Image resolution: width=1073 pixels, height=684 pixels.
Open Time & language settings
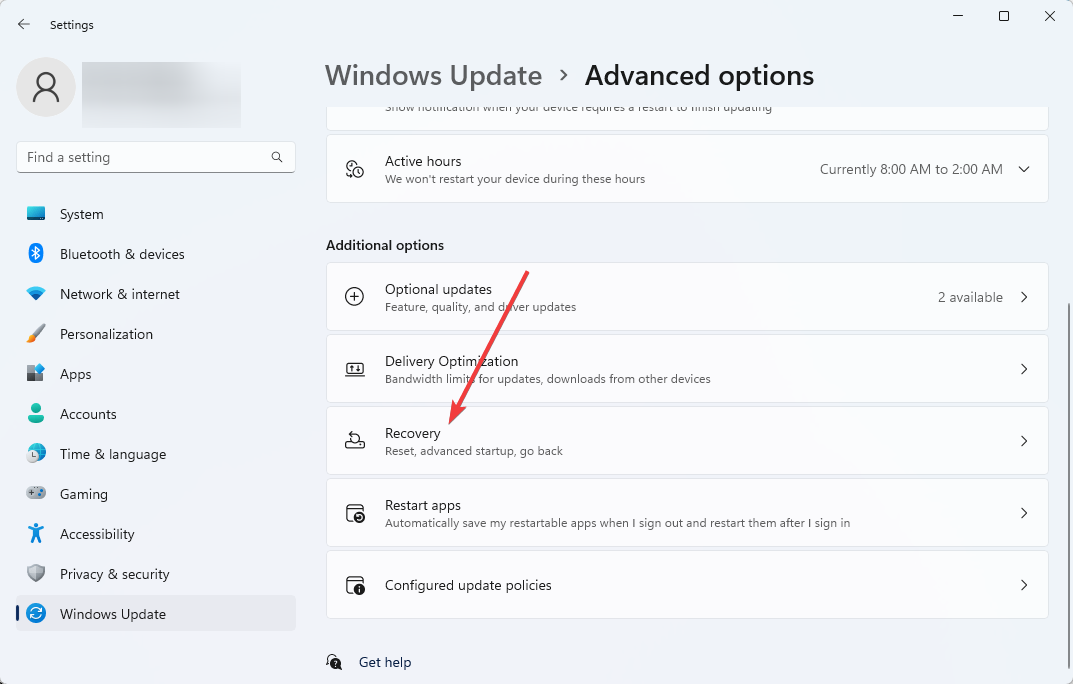click(x=156, y=453)
